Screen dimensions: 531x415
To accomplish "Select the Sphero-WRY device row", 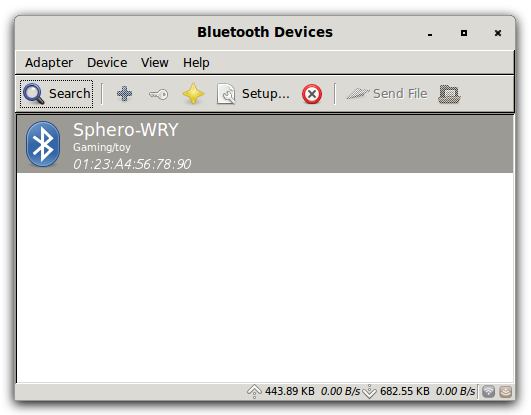I will click(x=265, y=144).
